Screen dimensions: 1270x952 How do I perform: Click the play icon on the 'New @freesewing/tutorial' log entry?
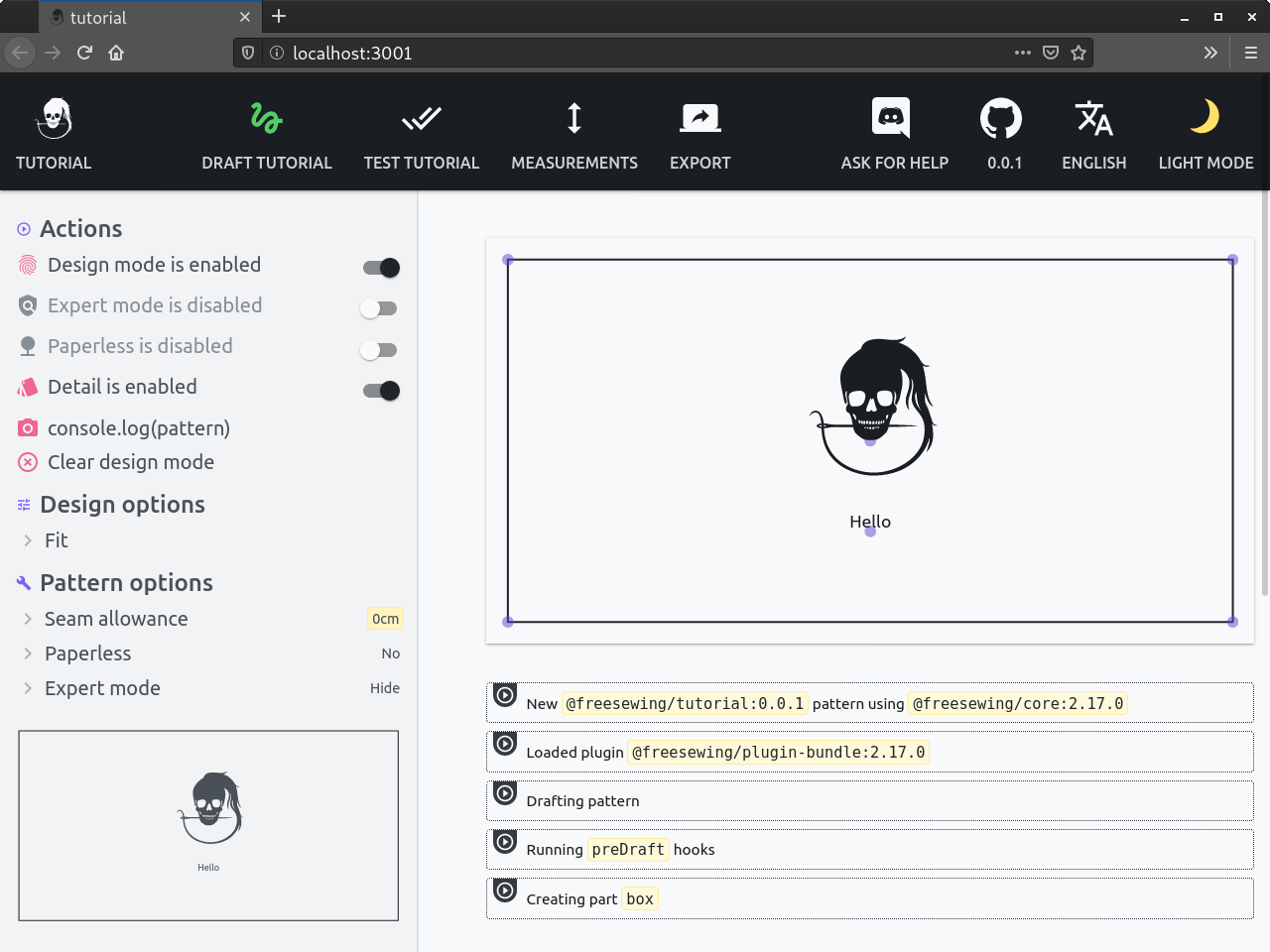tap(505, 695)
